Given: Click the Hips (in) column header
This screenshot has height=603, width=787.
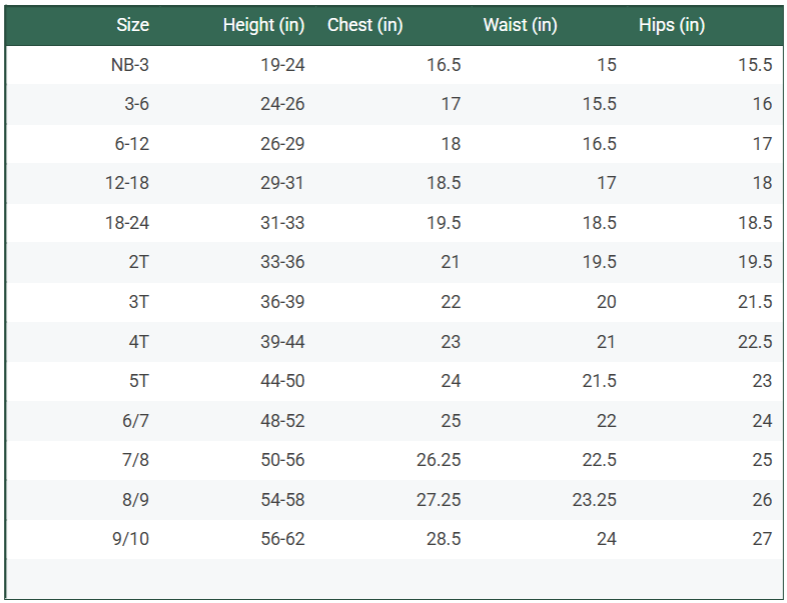Looking at the screenshot, I should (x=672, y=25).
